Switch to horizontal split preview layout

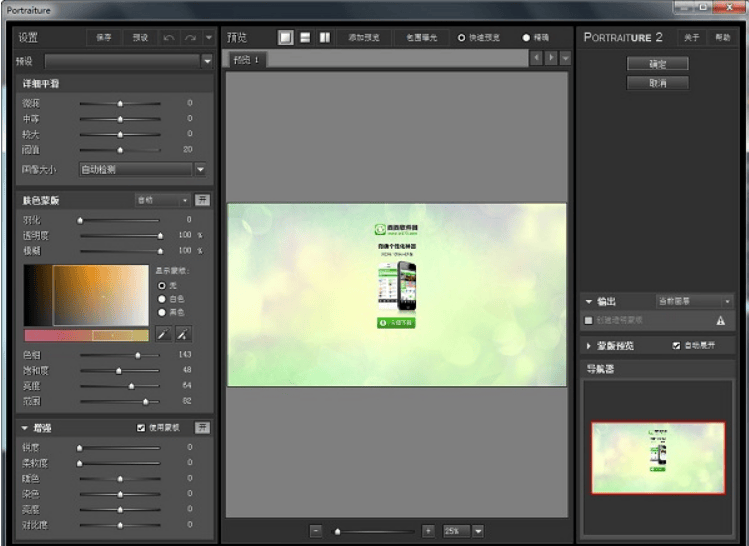[x=305, y=37]
